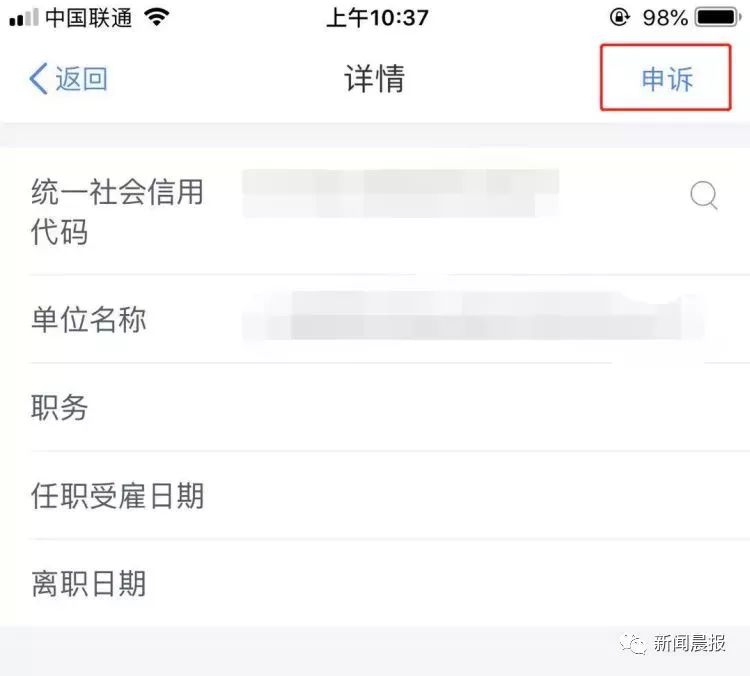Tap the back chevron arrow

pyautogui.click(x=38, y=78)
